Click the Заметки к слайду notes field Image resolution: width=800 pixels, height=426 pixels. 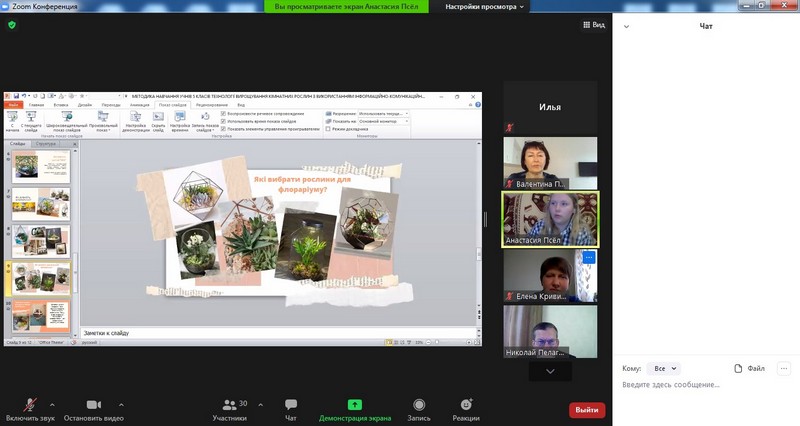coord(278,333)
